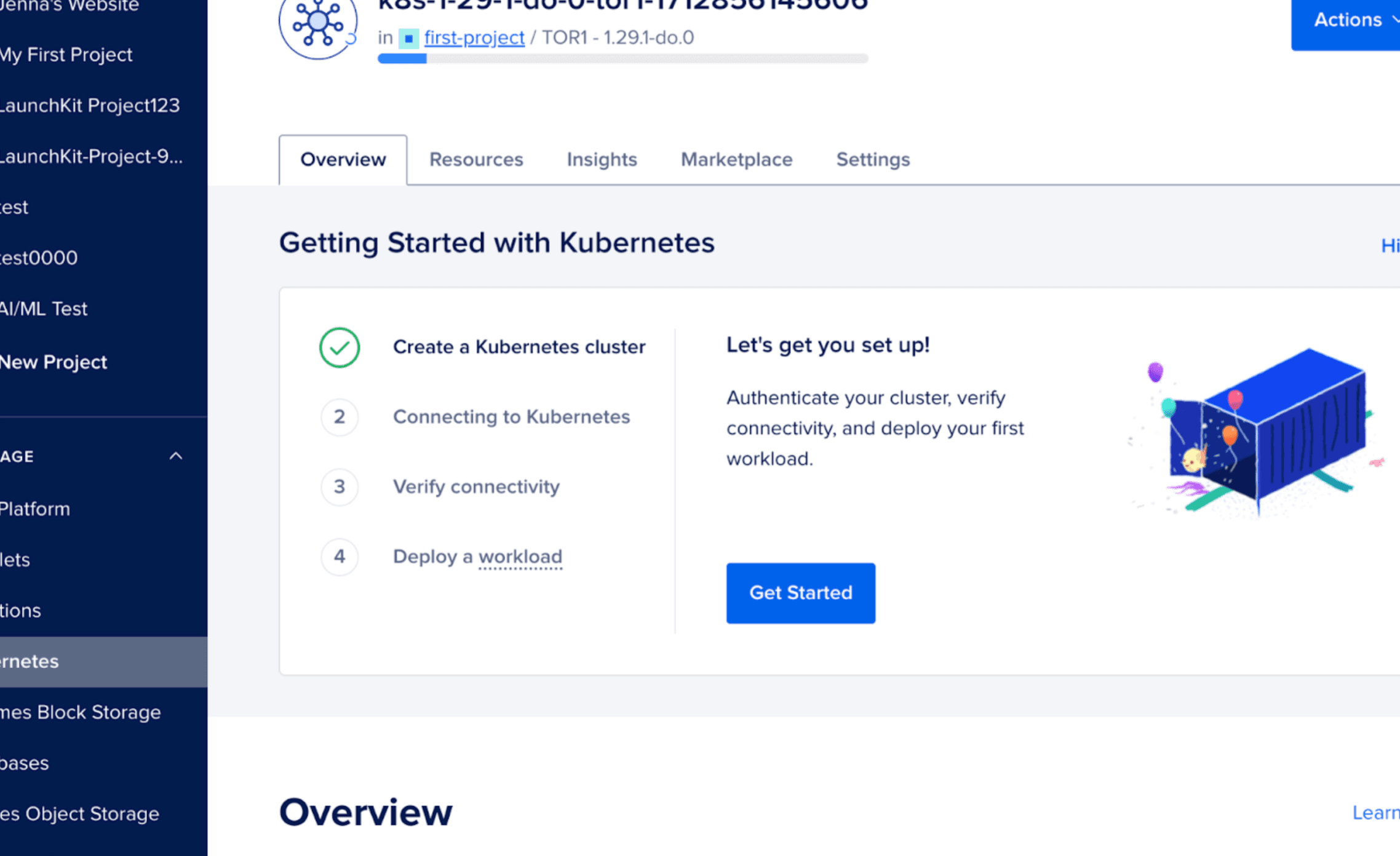
Task: Click the Getting Started with Kubernetes heading
Action: point(496,243)
